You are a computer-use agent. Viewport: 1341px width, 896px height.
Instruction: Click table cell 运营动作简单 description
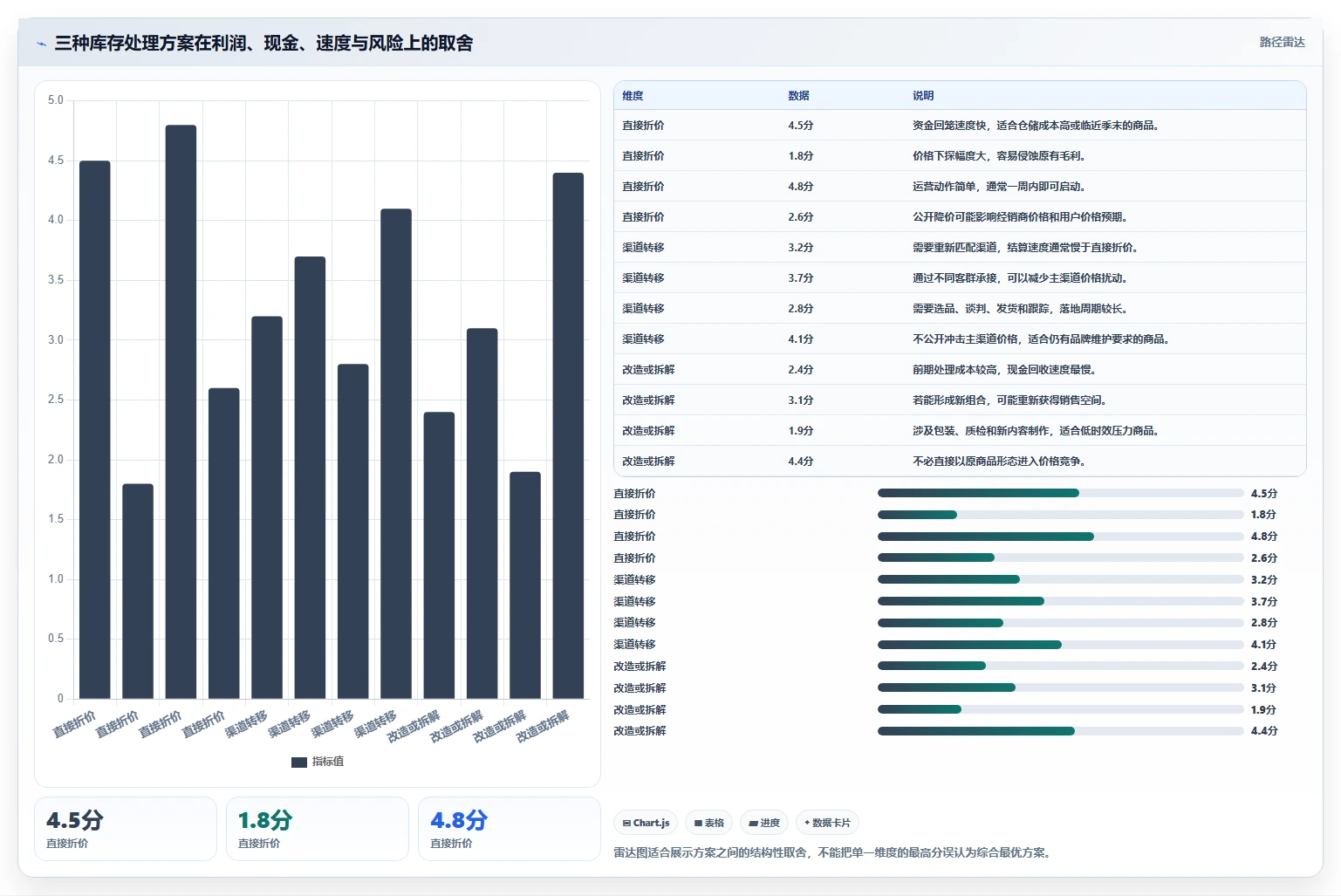pos(1000,187)
